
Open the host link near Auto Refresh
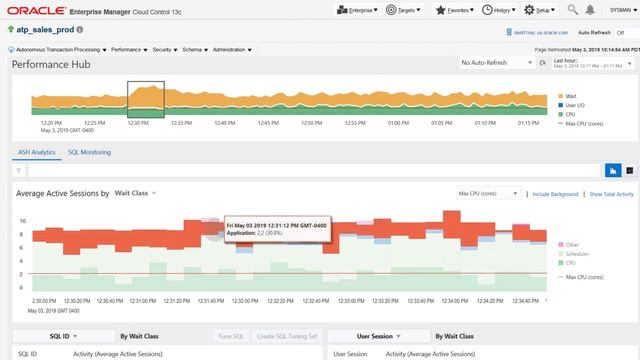click(x=537, y=32)
